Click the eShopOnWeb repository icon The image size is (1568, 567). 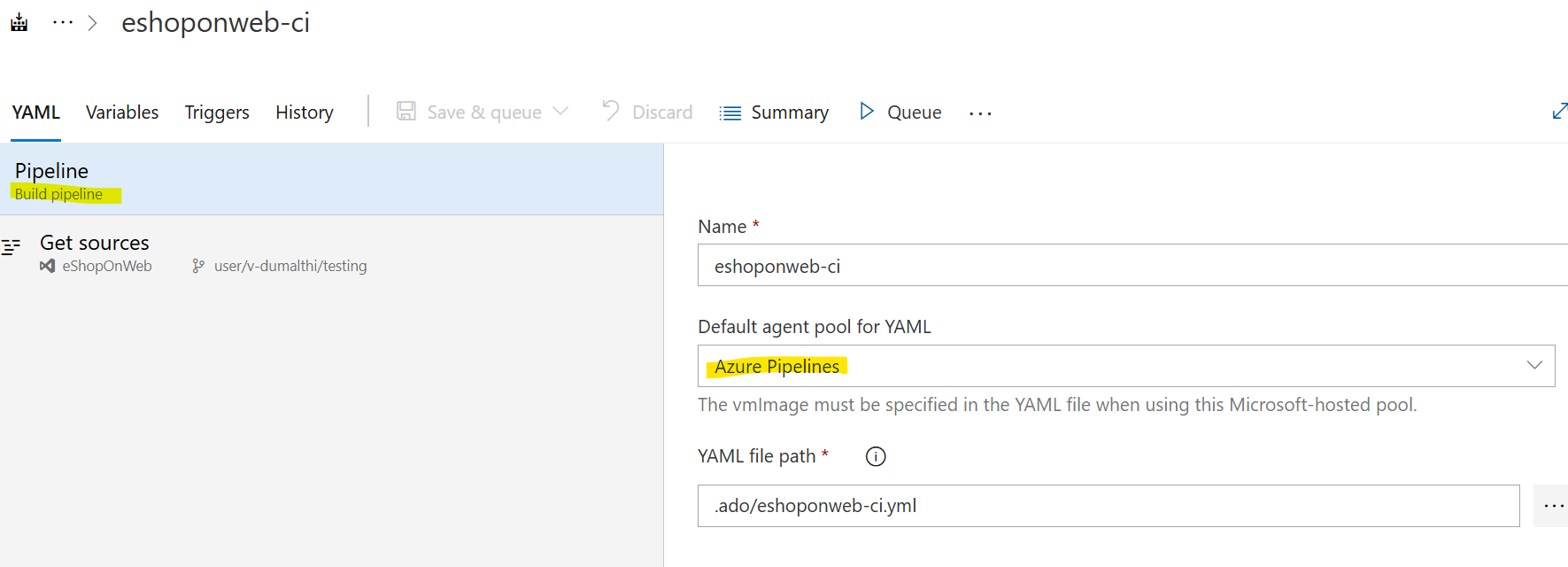point(48,266)
